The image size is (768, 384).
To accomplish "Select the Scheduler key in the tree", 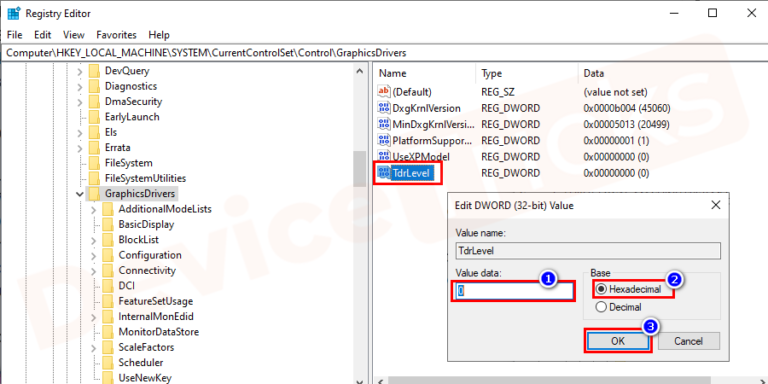I will 141,363.
